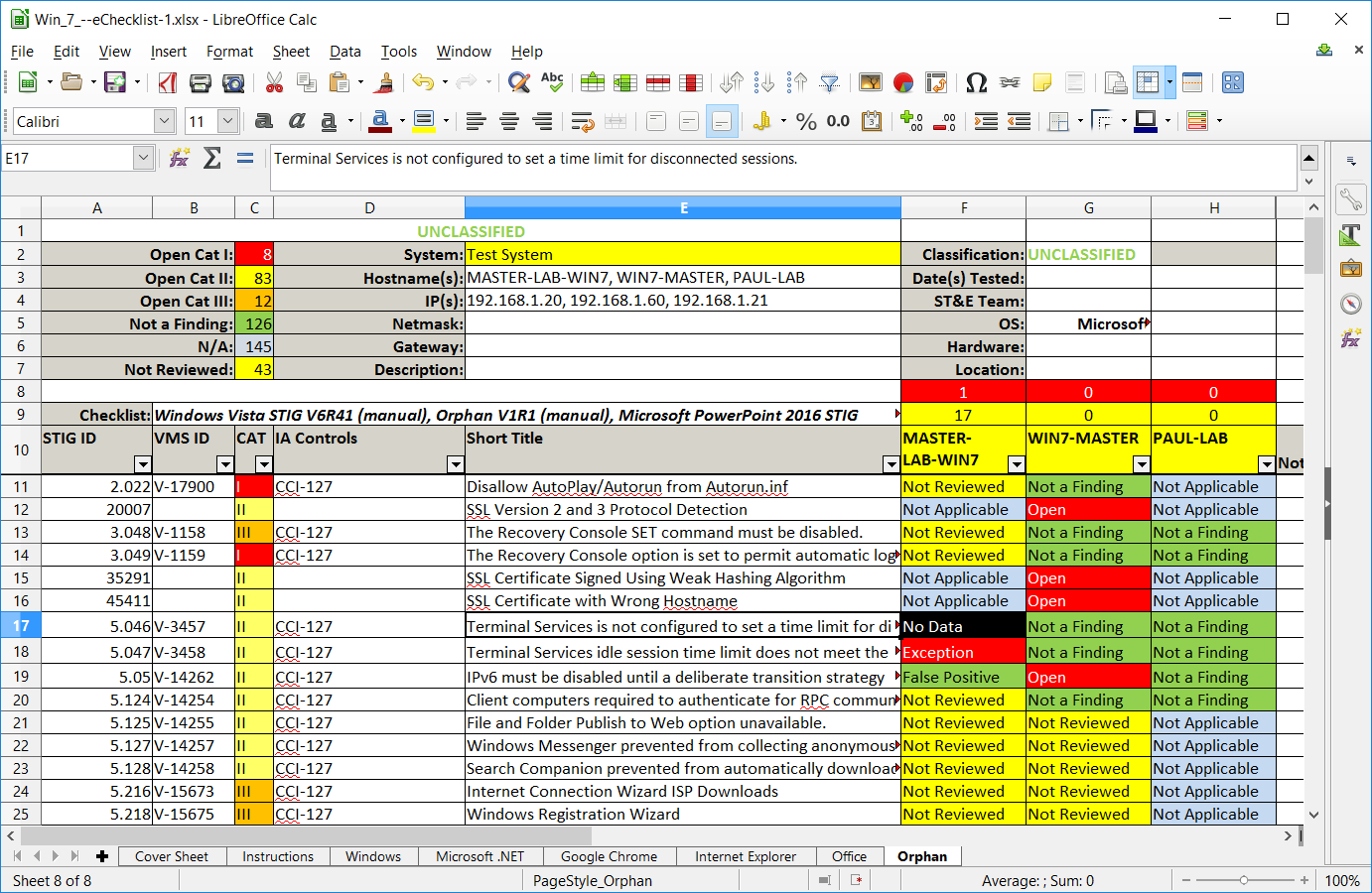This screenshot has height=893, width=1372.
Task: Click the Format as Percent icon
Action: coord(806,121)
